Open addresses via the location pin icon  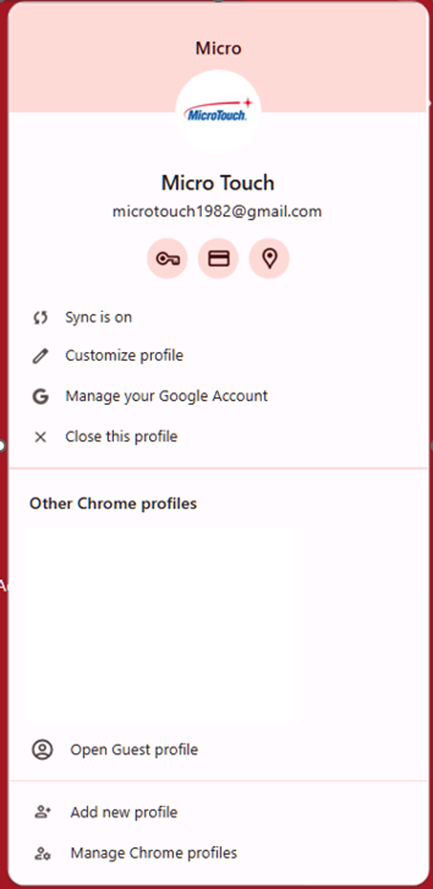point(269,259)
